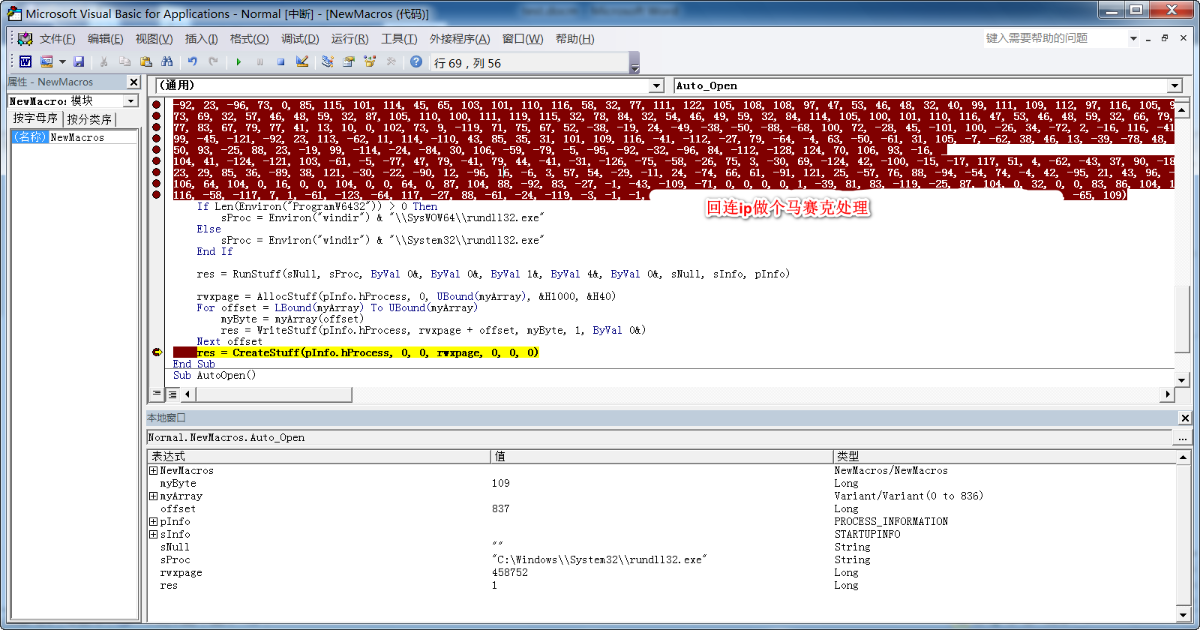Image resolution: width=1200 pixels, height=630 pixels.
Task: Select the (名称) property row
Action: 73,137
